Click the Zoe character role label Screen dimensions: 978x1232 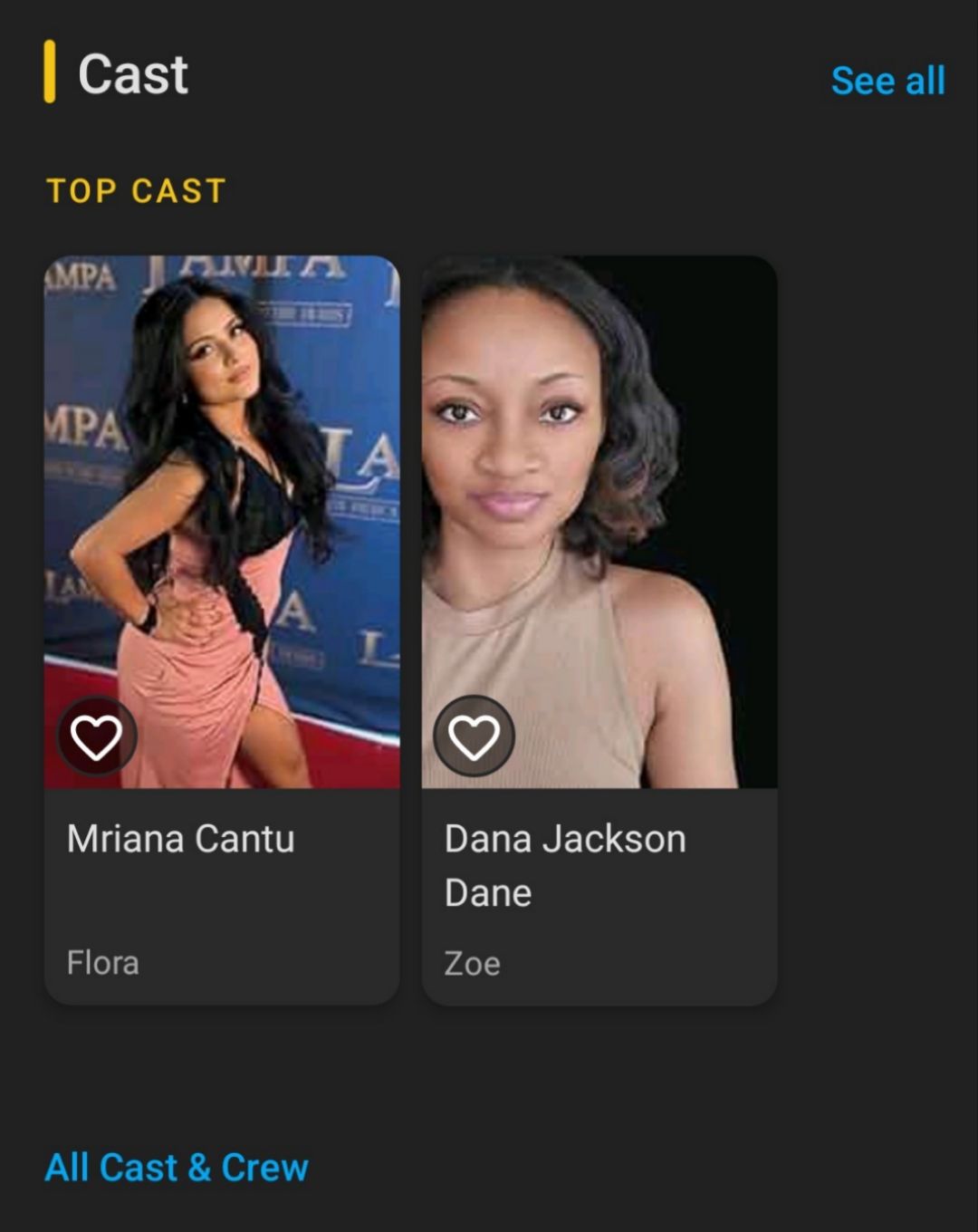472,963
